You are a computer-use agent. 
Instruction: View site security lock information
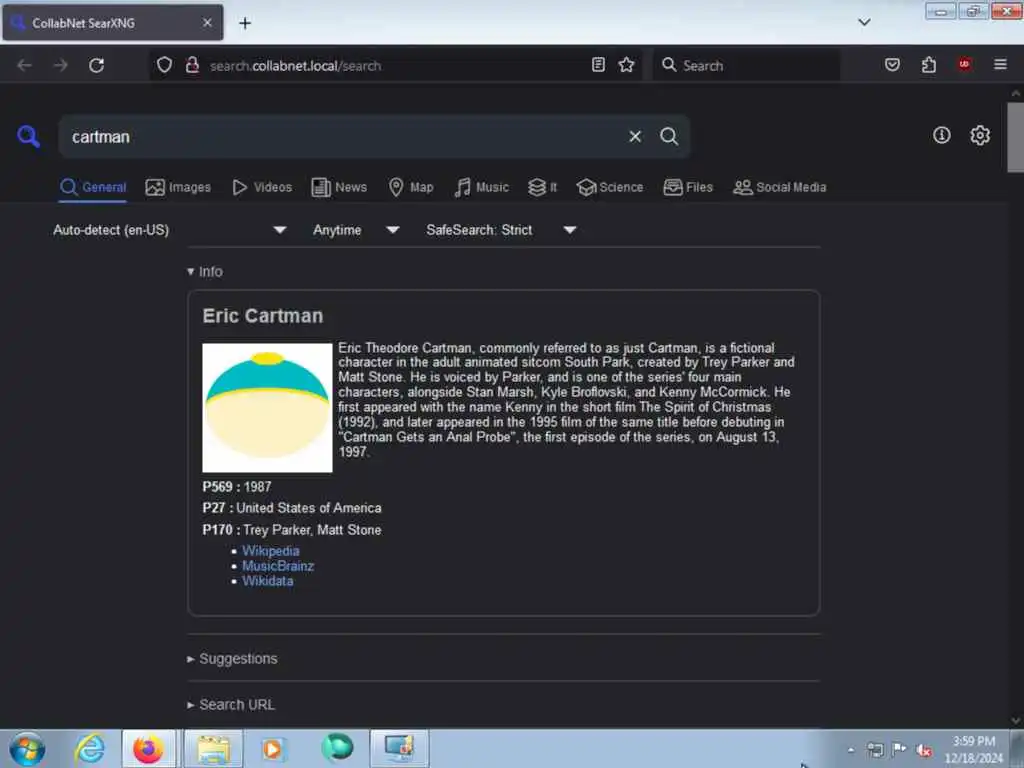point(192,65)
